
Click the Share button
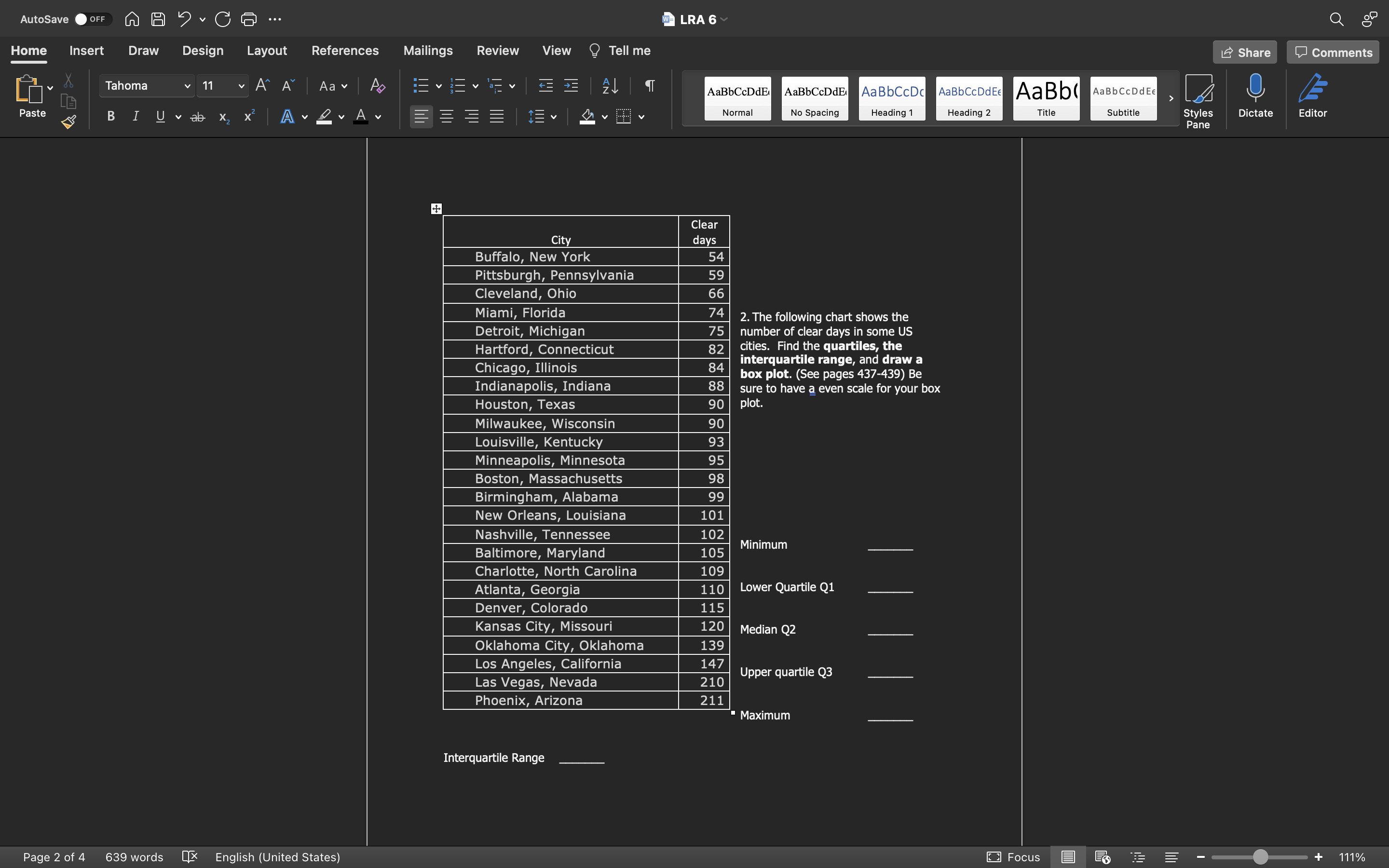pos(1245,52)
